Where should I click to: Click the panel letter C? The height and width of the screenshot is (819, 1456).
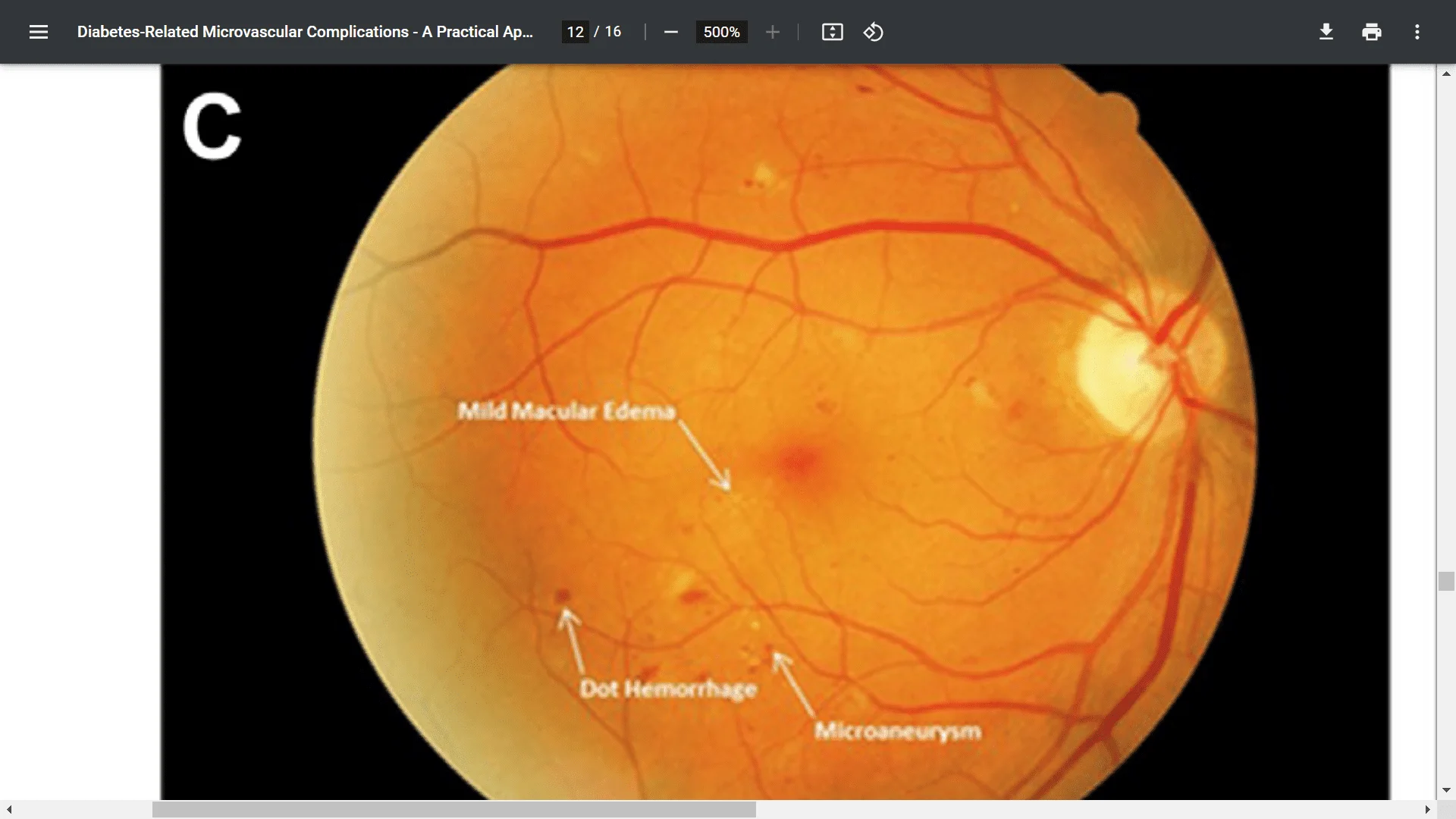(212, 127)
